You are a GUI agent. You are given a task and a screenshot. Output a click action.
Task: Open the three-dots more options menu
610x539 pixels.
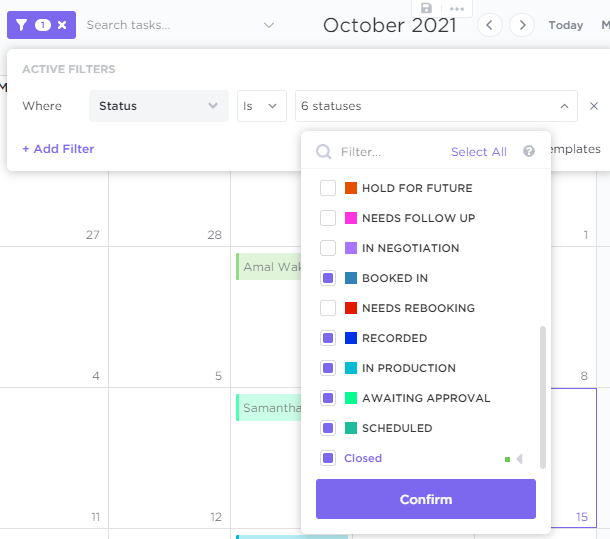point(456,8)
